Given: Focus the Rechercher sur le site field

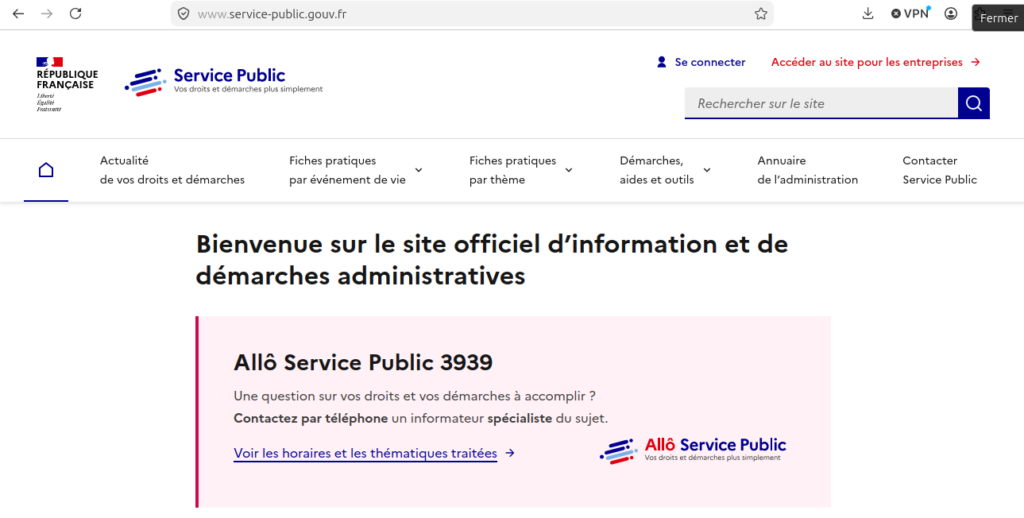Looking at the screenshot, I should [x=821, y=103].
